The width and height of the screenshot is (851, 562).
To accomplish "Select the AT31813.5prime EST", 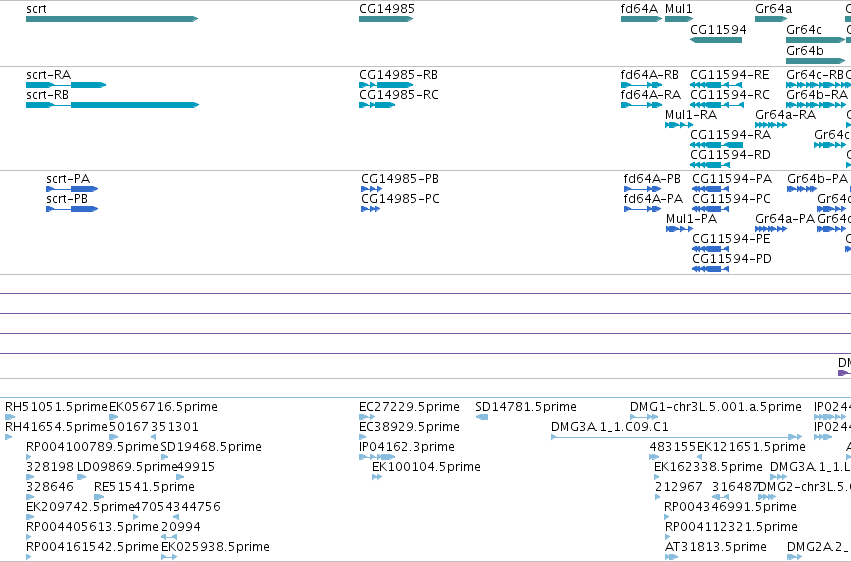I will [671, 557].
